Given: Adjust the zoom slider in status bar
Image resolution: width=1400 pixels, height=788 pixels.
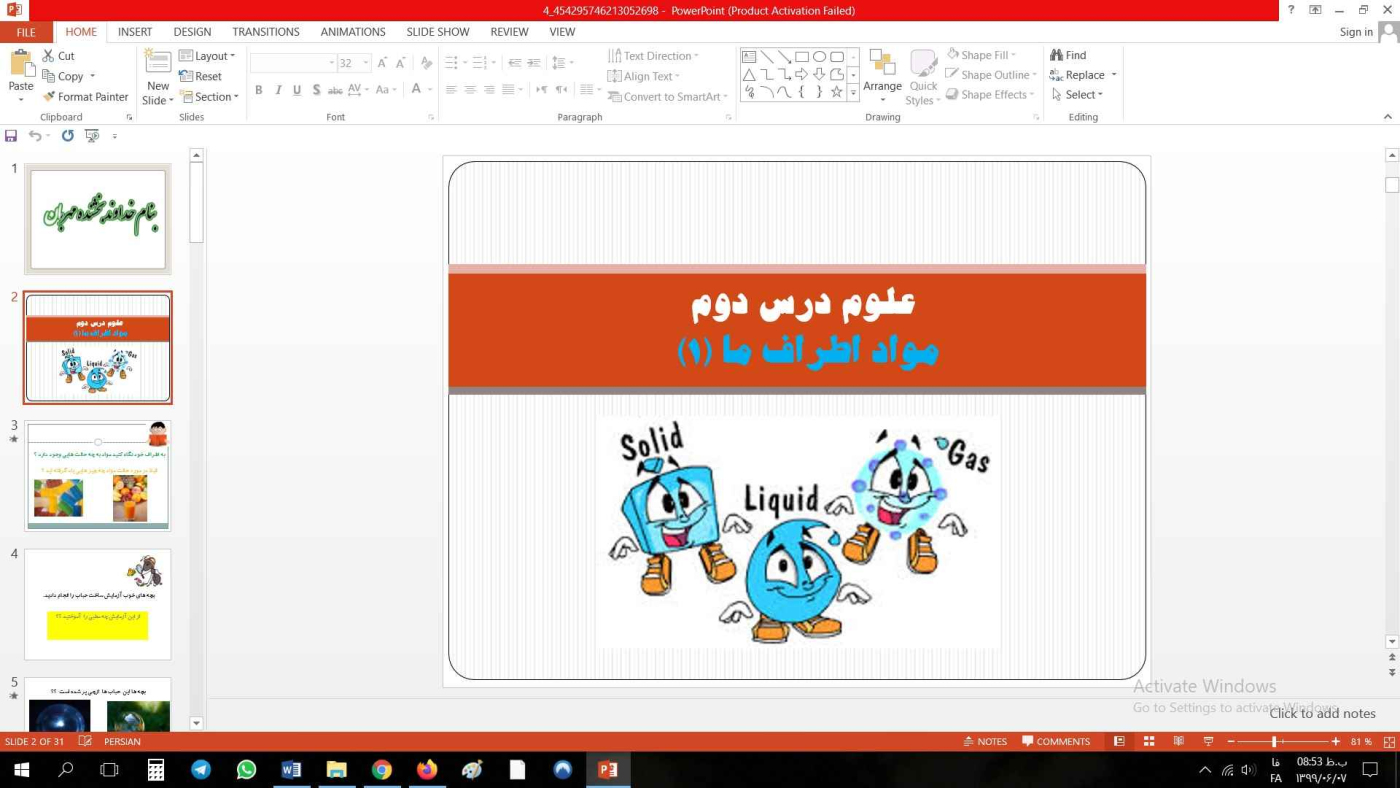Looking at the screenshot, I should click(1274, 742).
